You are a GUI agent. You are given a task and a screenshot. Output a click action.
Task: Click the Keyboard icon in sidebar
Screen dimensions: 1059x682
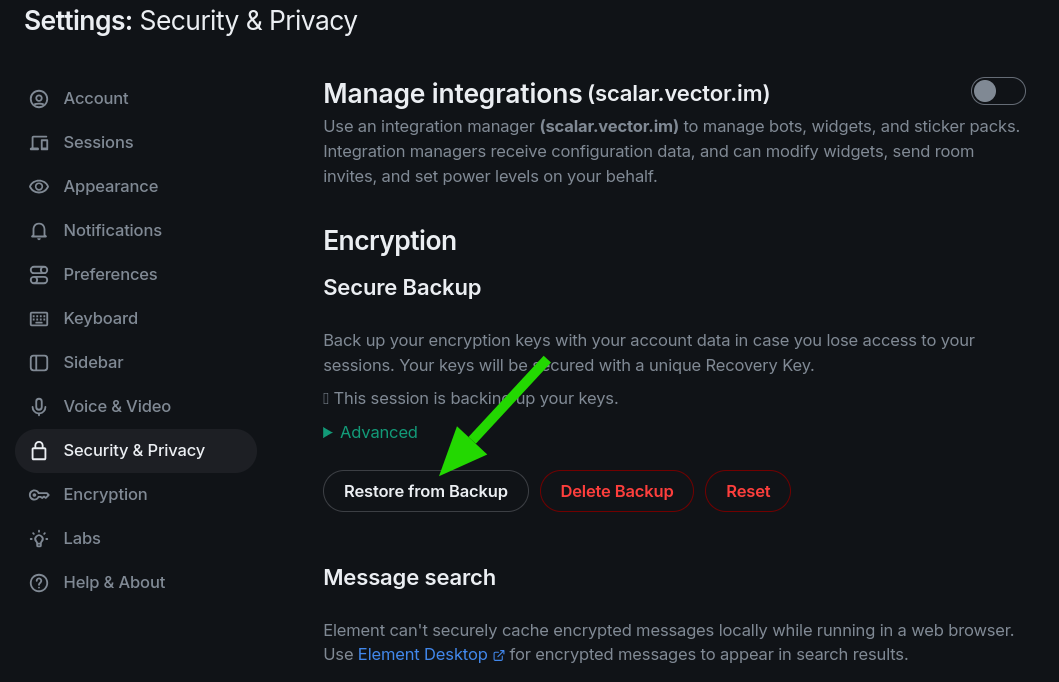tap(39, 319)
